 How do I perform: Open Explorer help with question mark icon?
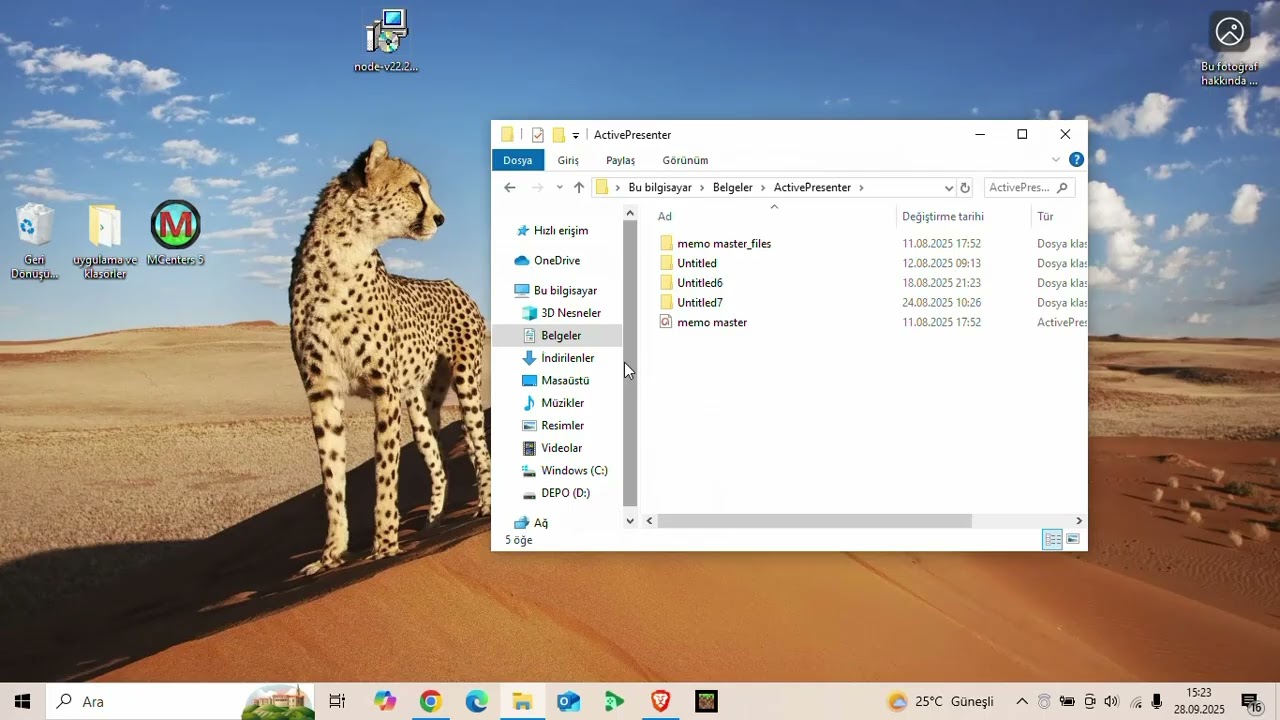pos(1076,160)
